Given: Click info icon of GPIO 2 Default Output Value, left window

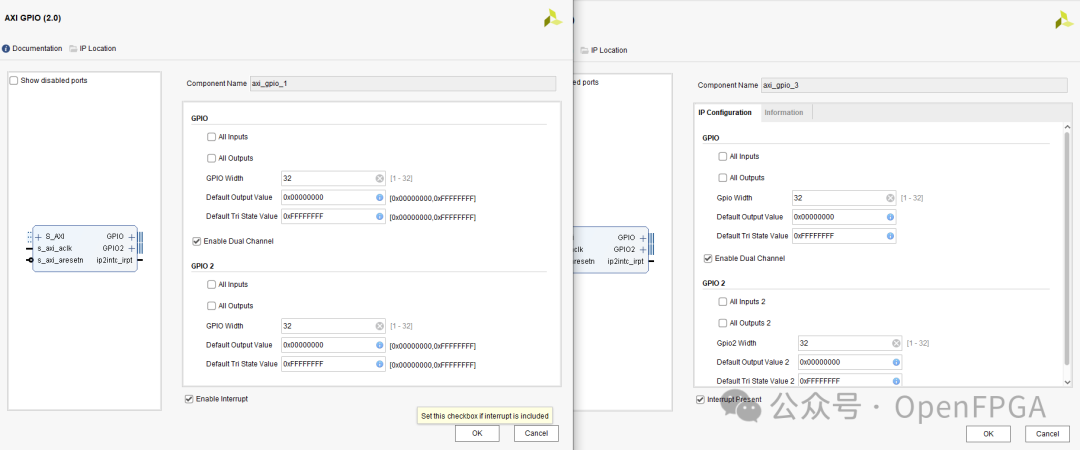Looking at the screenshot, I should pyautogui.click(x=380, y=345).
